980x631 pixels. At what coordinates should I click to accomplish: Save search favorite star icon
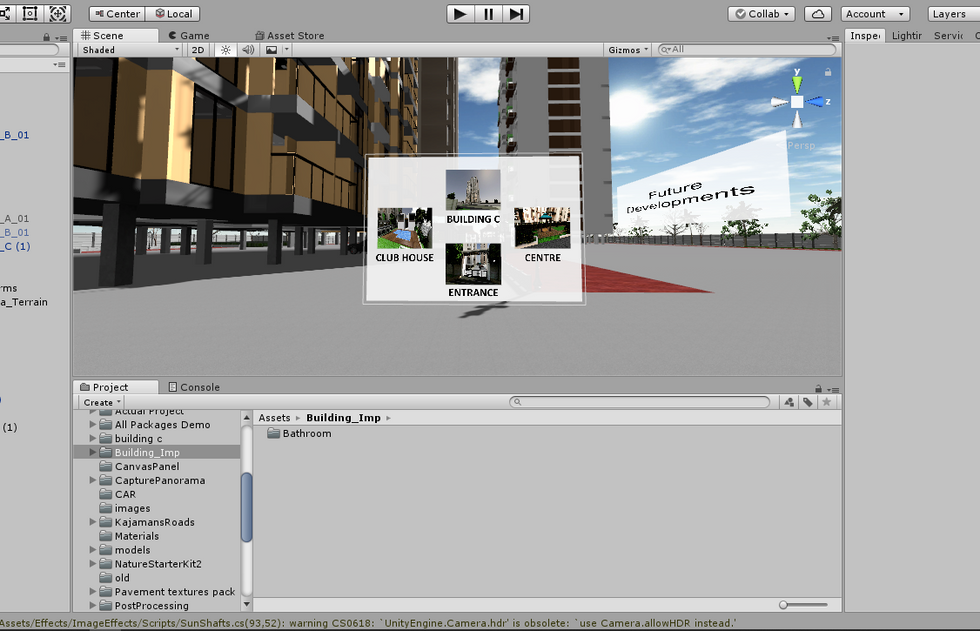826,402
